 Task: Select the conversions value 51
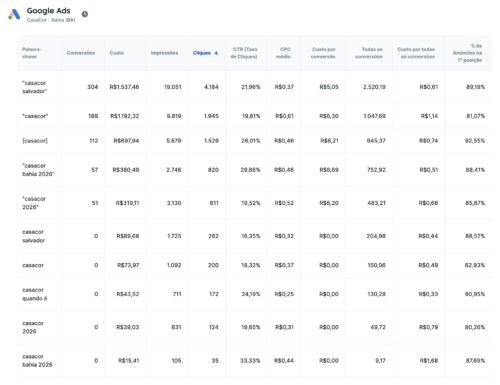click(95, 203)
